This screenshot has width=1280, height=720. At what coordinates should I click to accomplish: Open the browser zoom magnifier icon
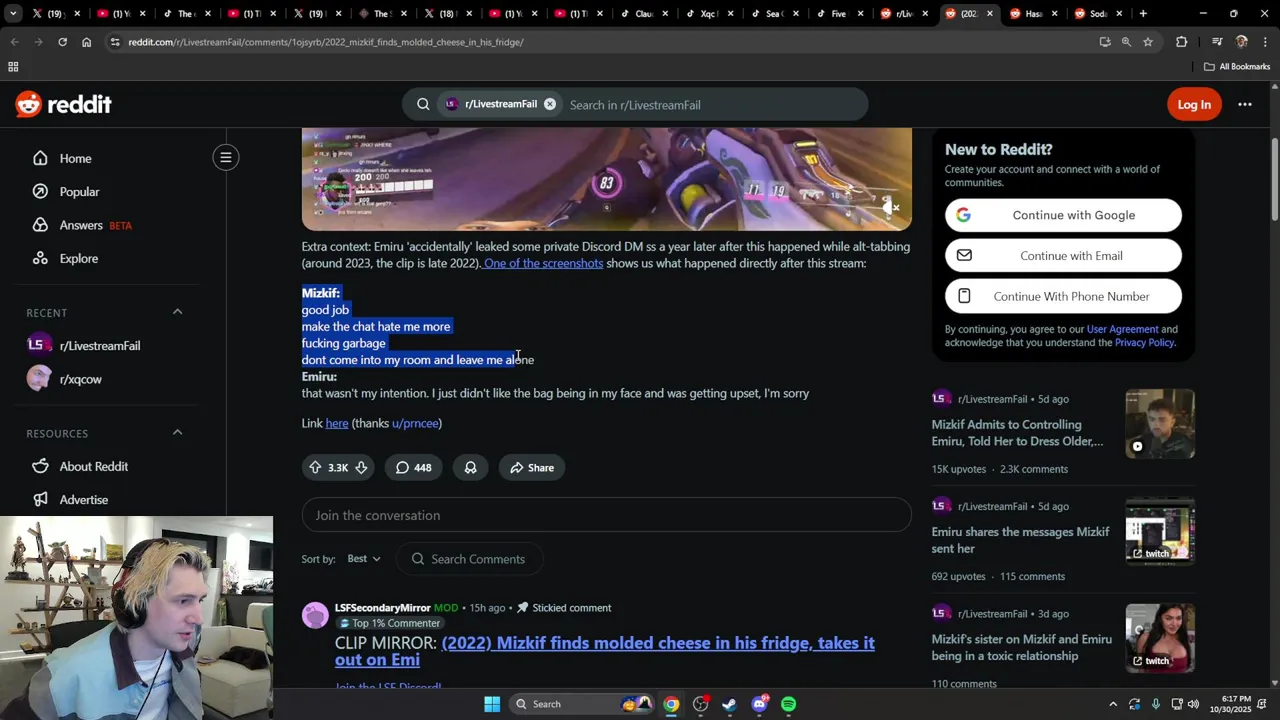pos(1126,42)
